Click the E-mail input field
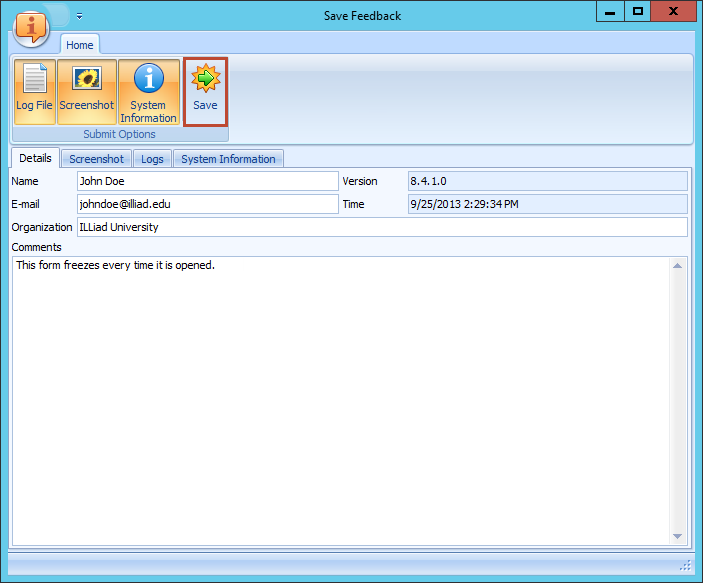This screenshot has height=583, width=703. coord(207,204)
